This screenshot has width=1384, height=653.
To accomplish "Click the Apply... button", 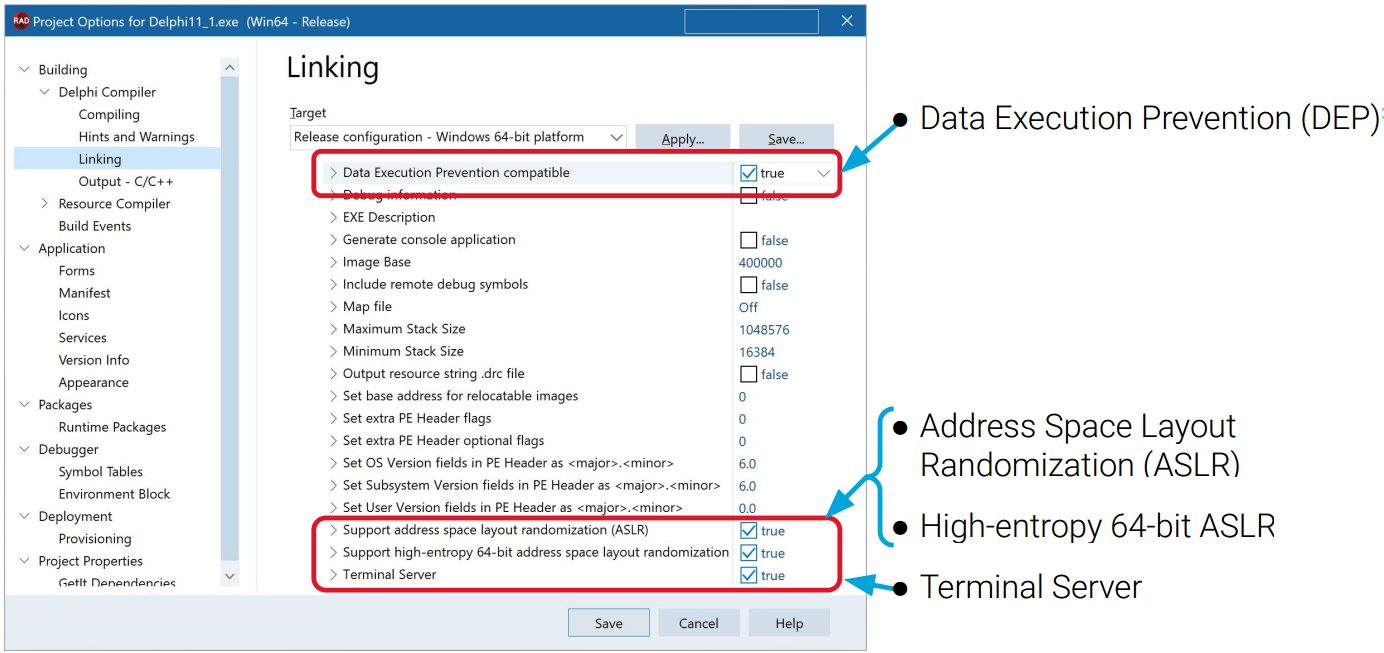I will tap(683, 138).
